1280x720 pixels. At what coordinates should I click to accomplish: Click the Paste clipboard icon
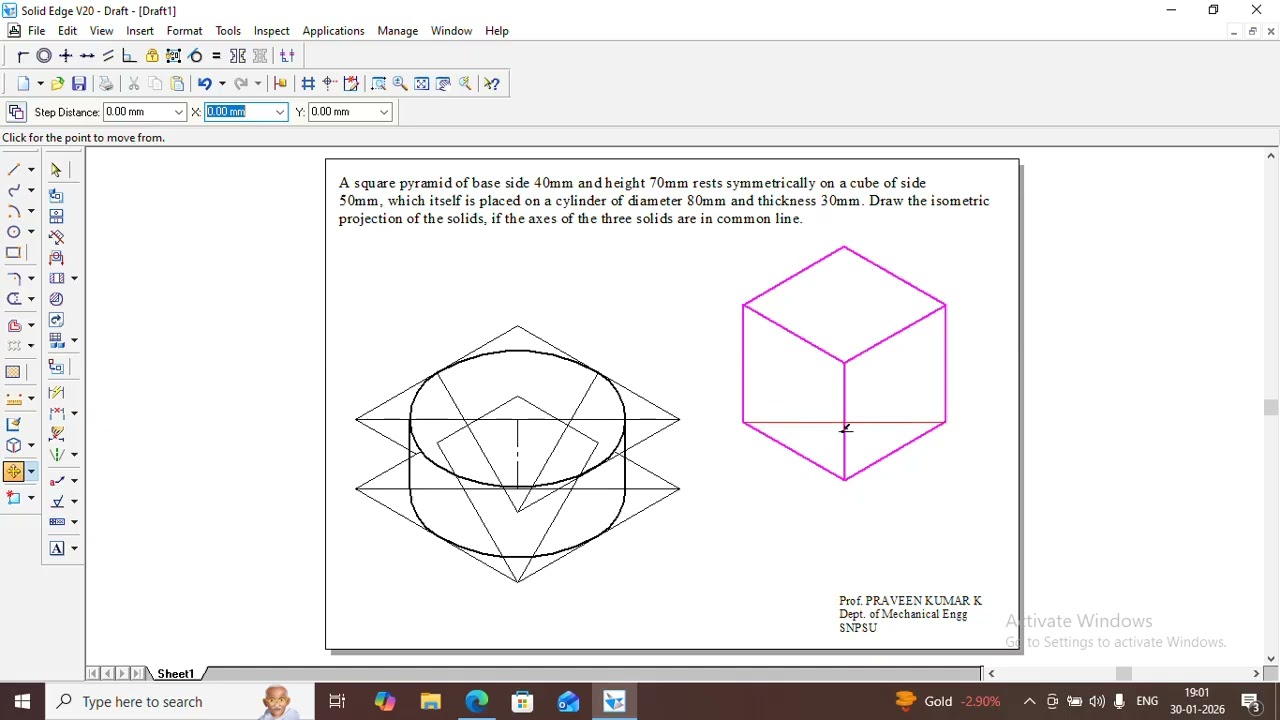pos(177,84)
